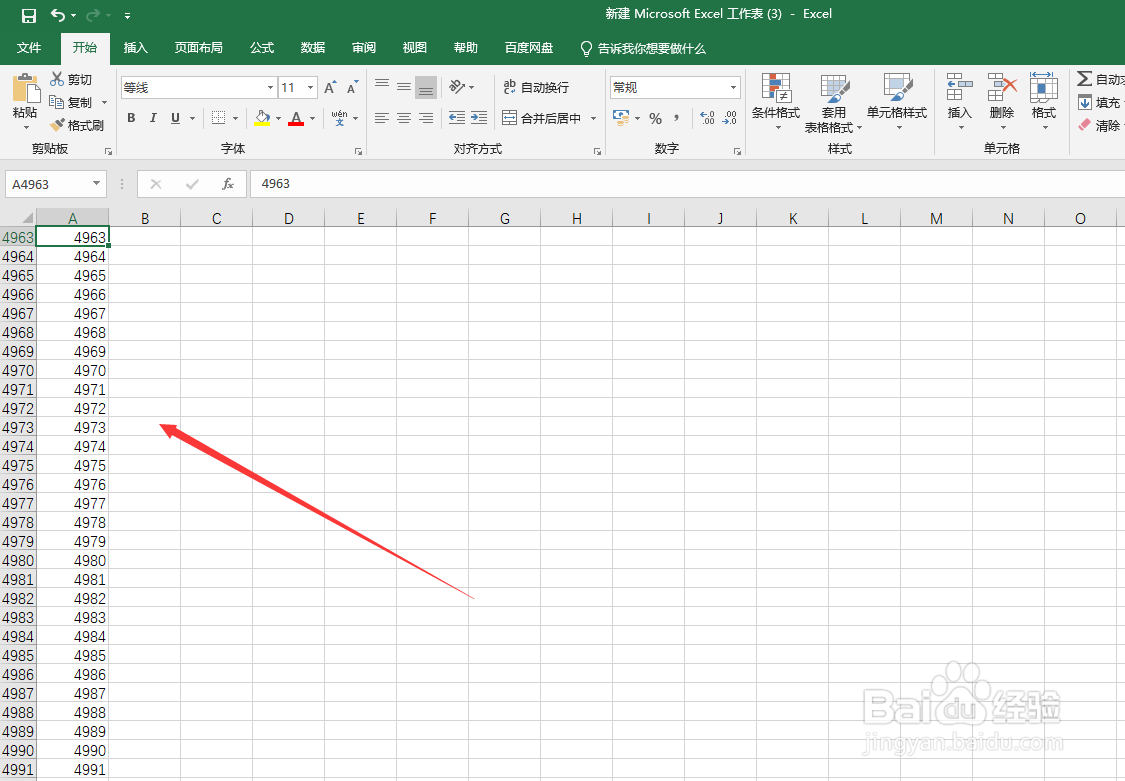Open the font name dropdown 等线
The height and width of the screenshot is (781, 1125).
click(x=270, y=87)
